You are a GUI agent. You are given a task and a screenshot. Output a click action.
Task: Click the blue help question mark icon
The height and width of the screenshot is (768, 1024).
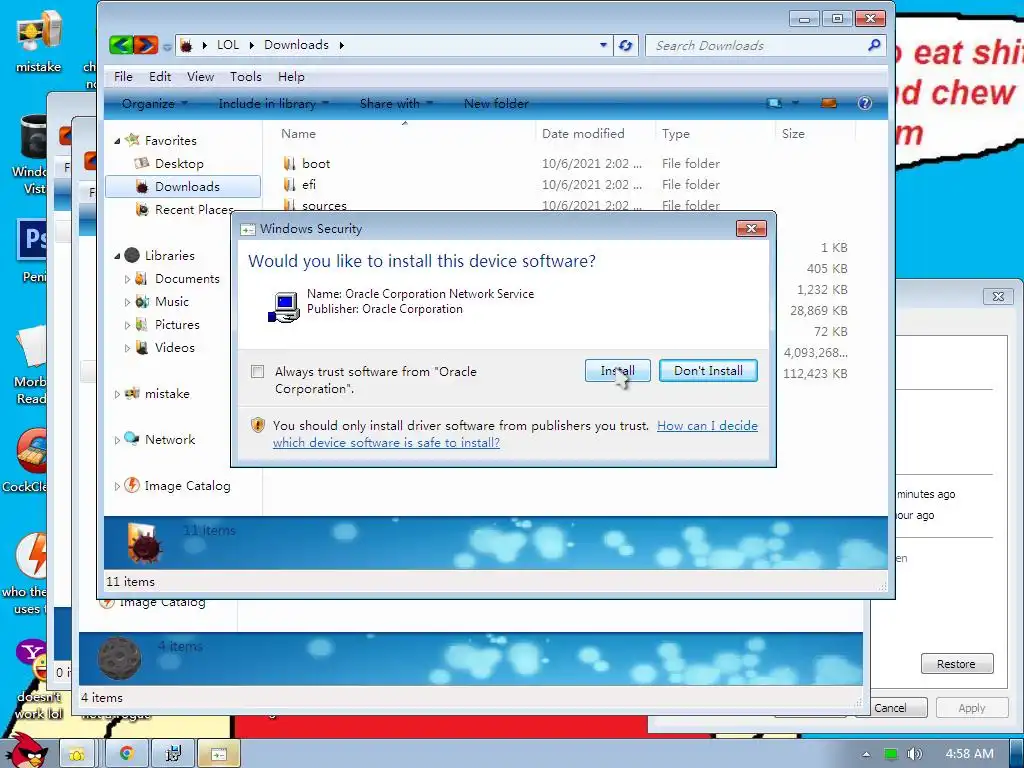[x=865, y=103]
